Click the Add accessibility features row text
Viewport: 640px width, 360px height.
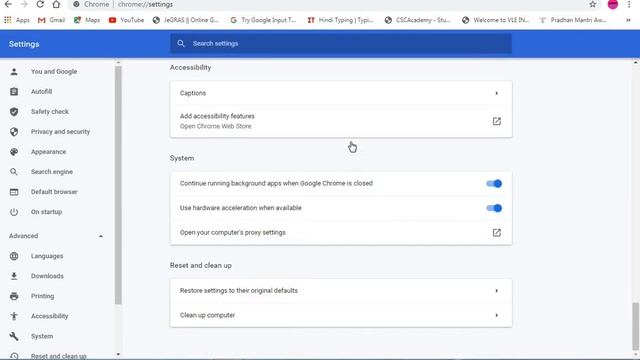point(217,116)
